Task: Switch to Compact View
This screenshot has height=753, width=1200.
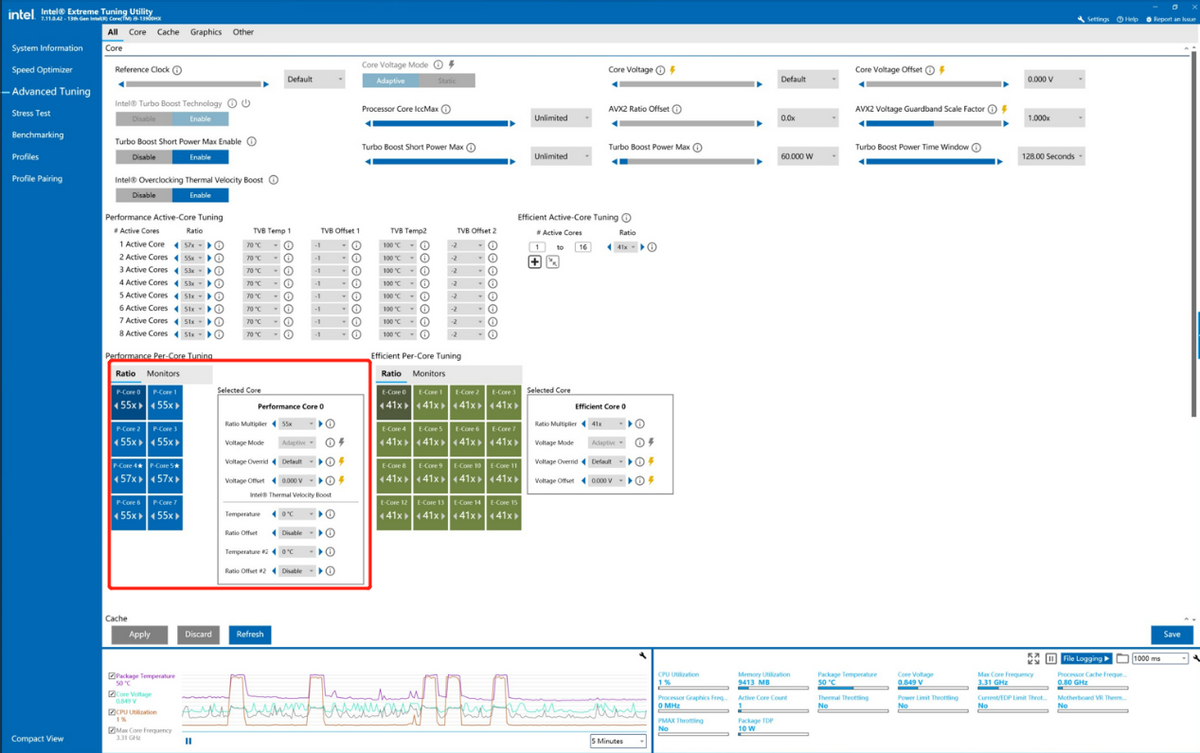Action: pos(38,738)
